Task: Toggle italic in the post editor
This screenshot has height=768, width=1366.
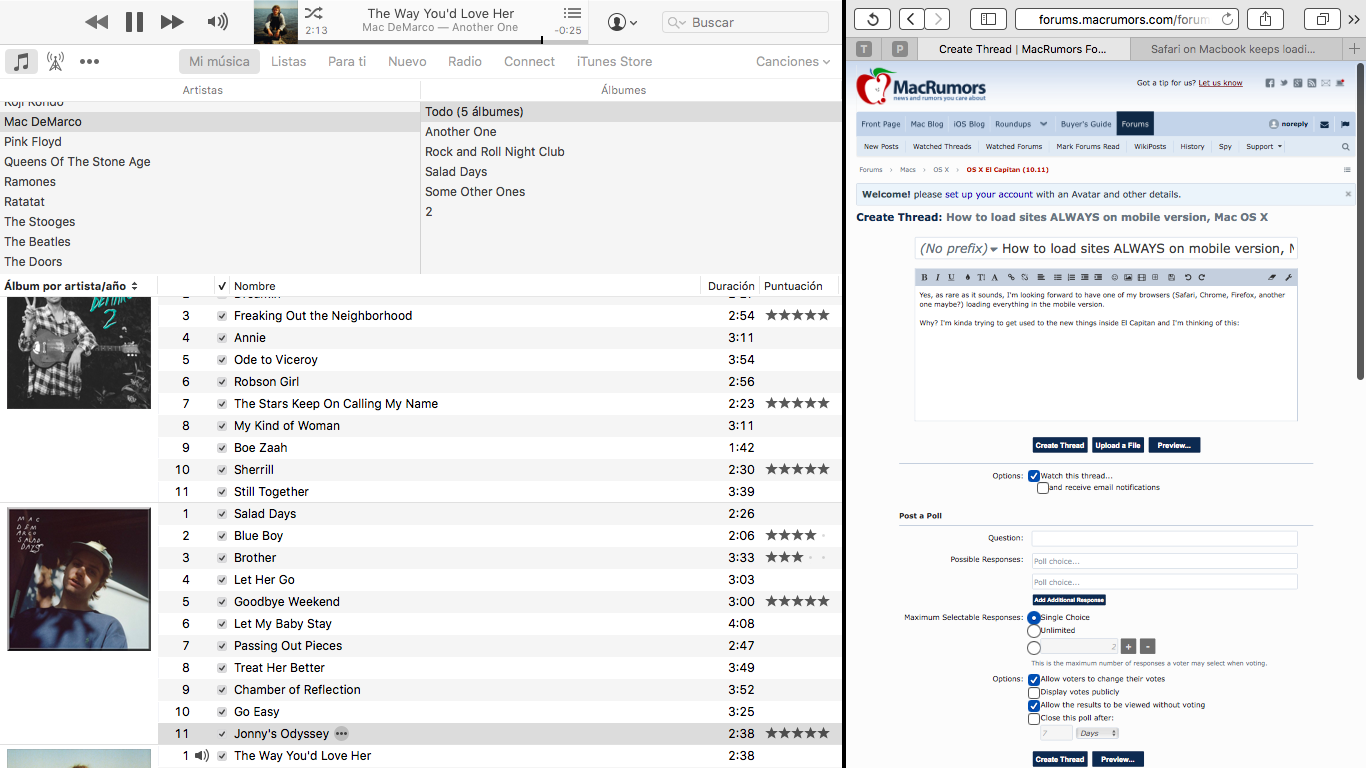Action: [938, 277]
